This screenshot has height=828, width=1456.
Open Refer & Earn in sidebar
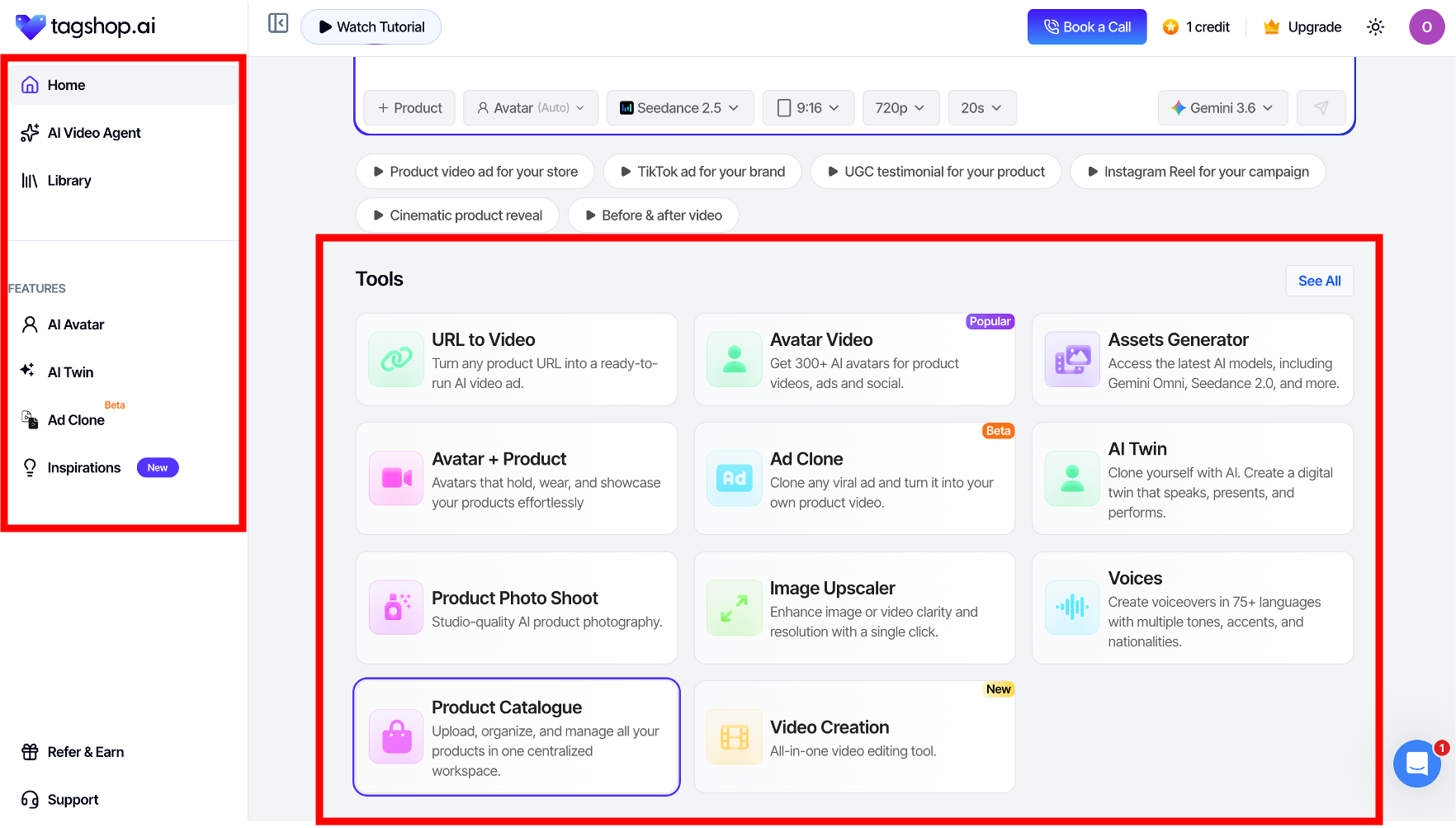[x=124, y=752]
